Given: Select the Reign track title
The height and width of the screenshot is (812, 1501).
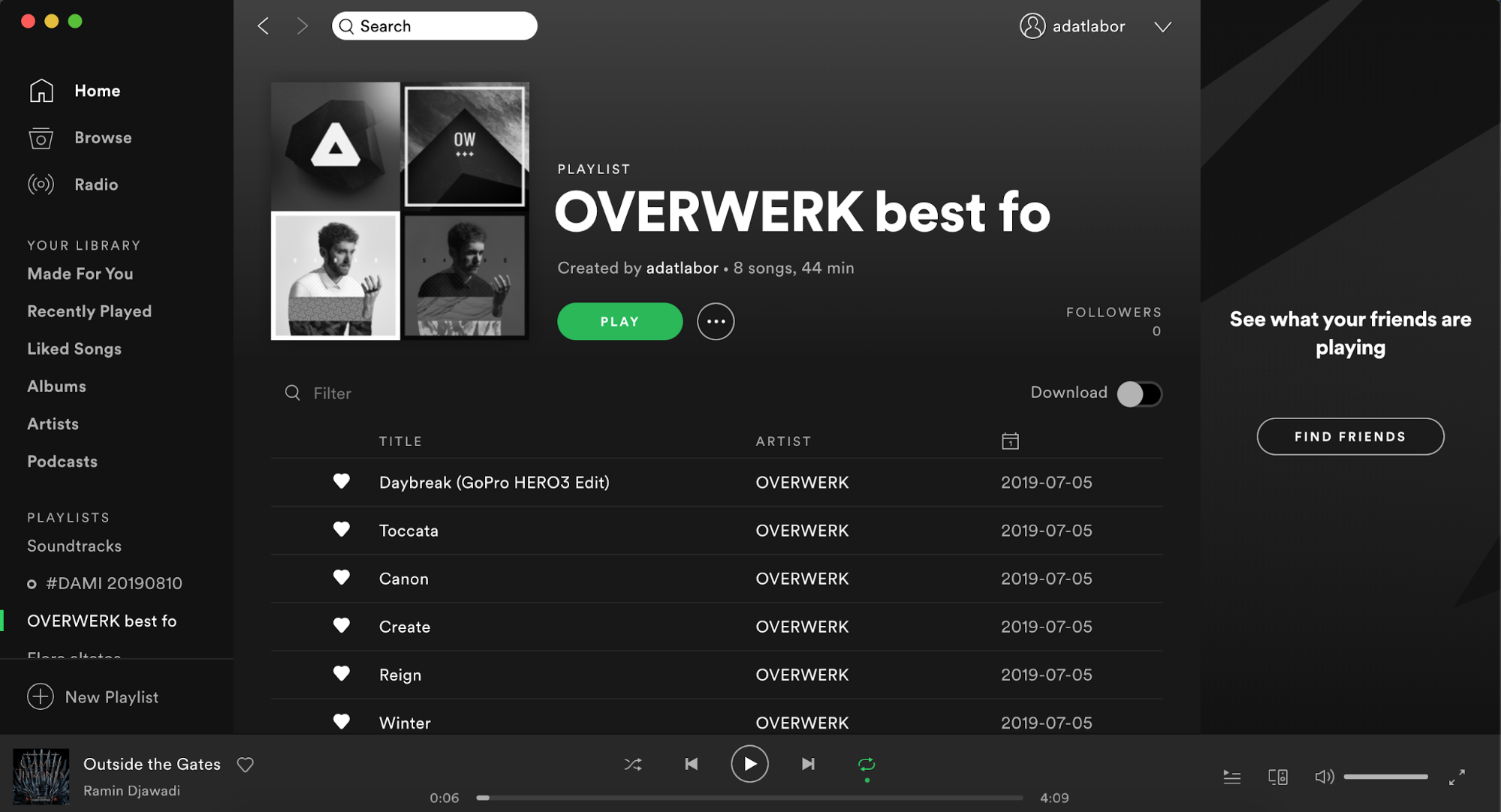Looking at the screenshot, I should click(x=400, y=675).
